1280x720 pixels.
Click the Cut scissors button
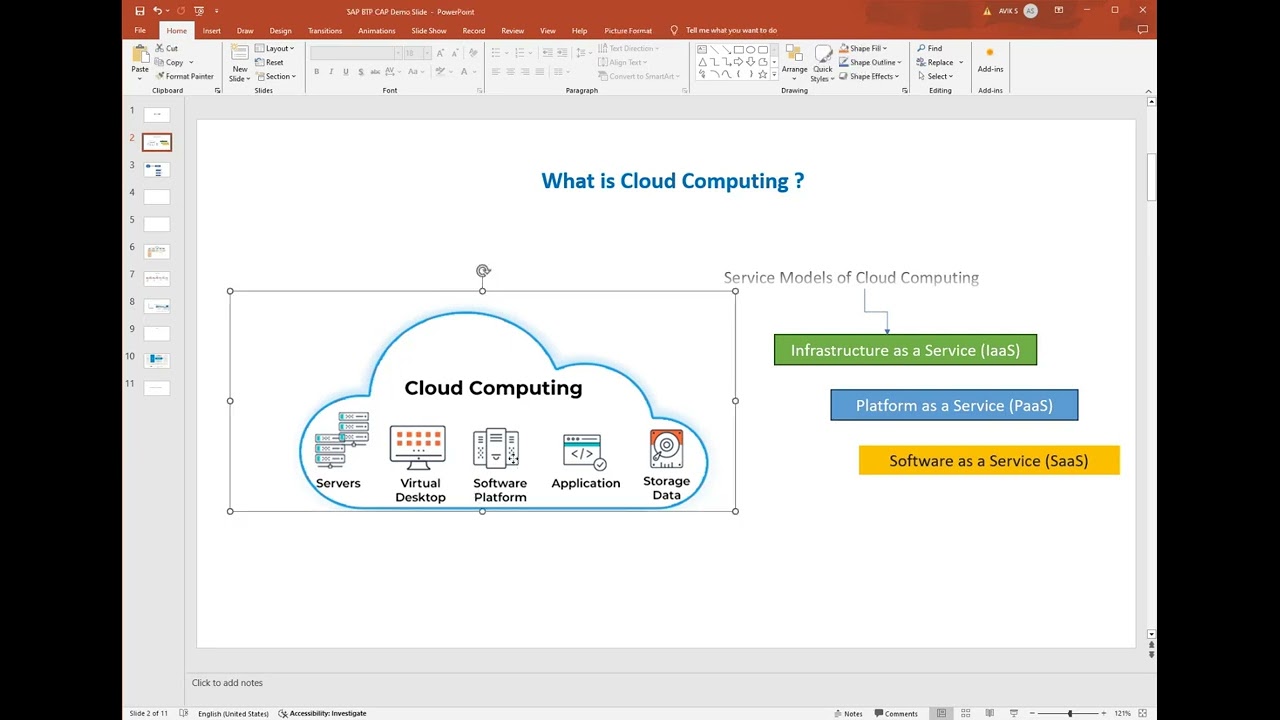pos(167,48)
